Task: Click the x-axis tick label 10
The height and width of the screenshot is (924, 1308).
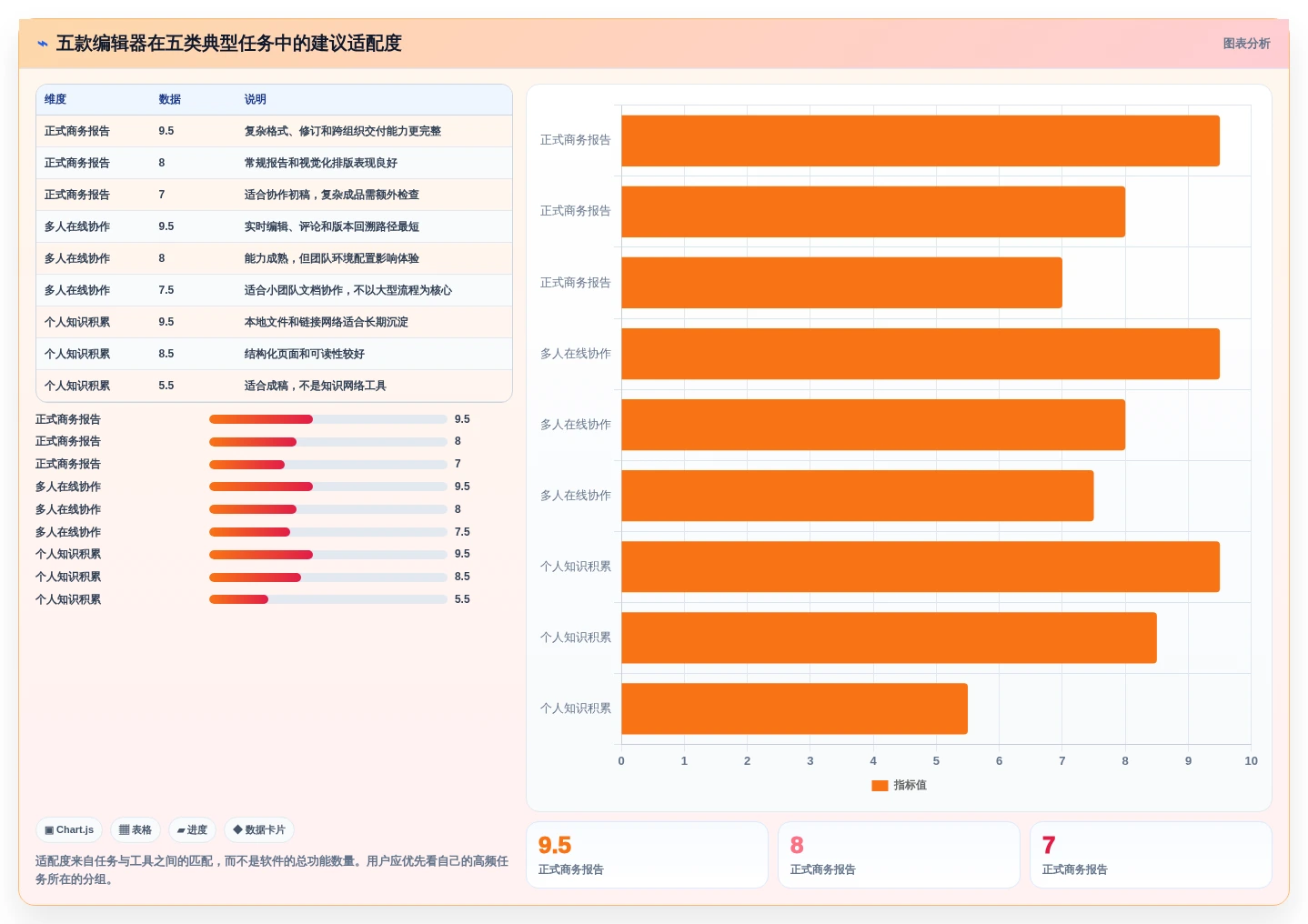Action: point(1251,761)
